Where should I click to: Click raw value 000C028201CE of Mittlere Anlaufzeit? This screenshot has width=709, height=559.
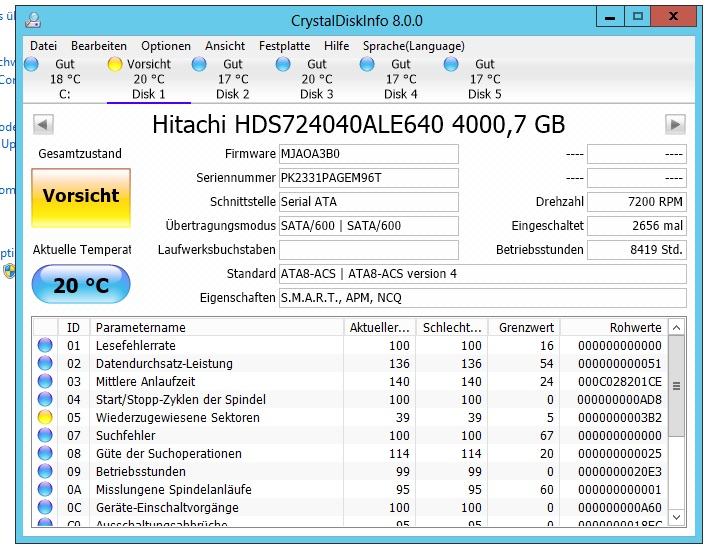point(620,381)
